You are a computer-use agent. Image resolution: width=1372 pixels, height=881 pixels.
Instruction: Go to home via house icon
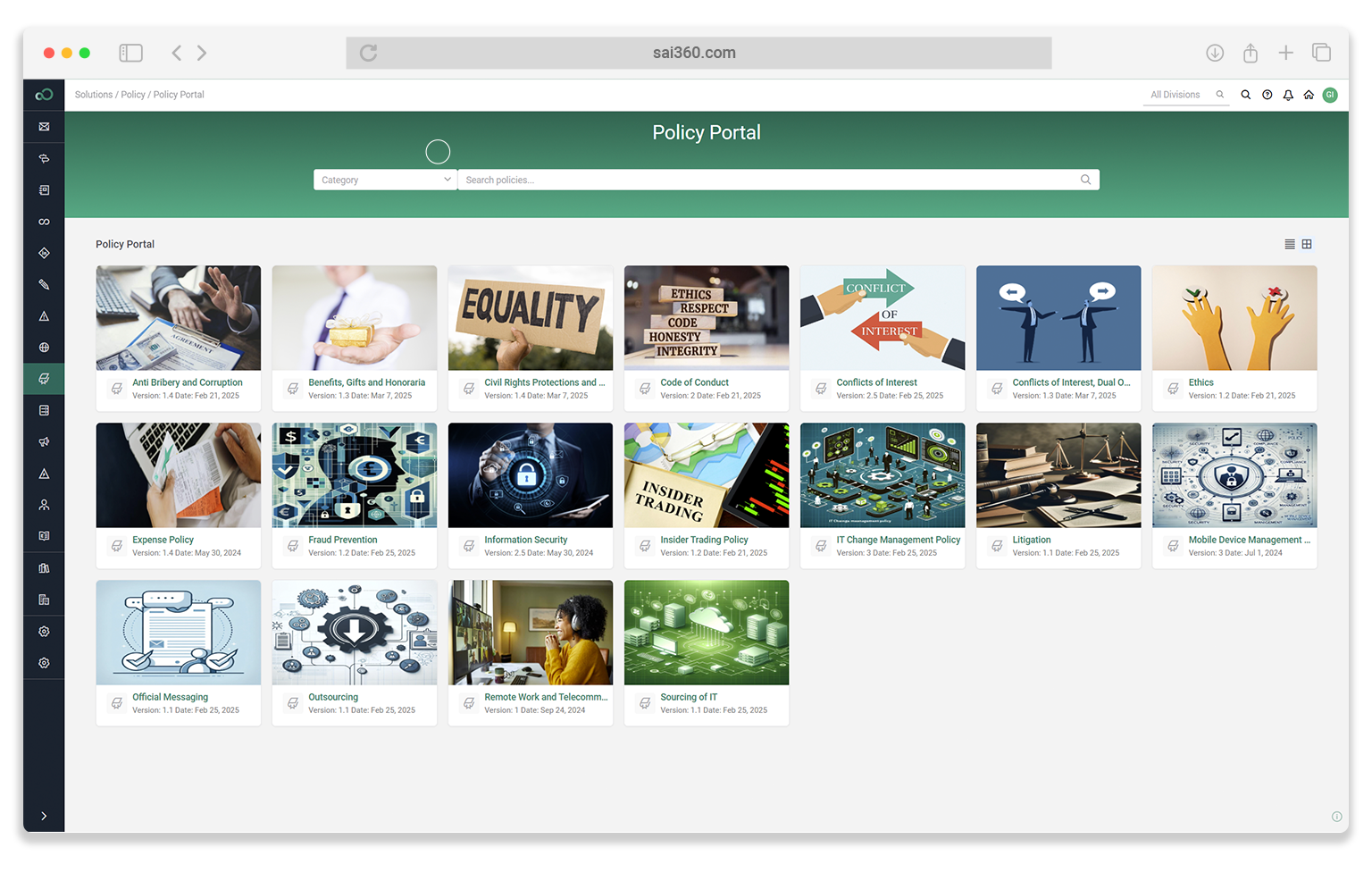point(1309,95)
